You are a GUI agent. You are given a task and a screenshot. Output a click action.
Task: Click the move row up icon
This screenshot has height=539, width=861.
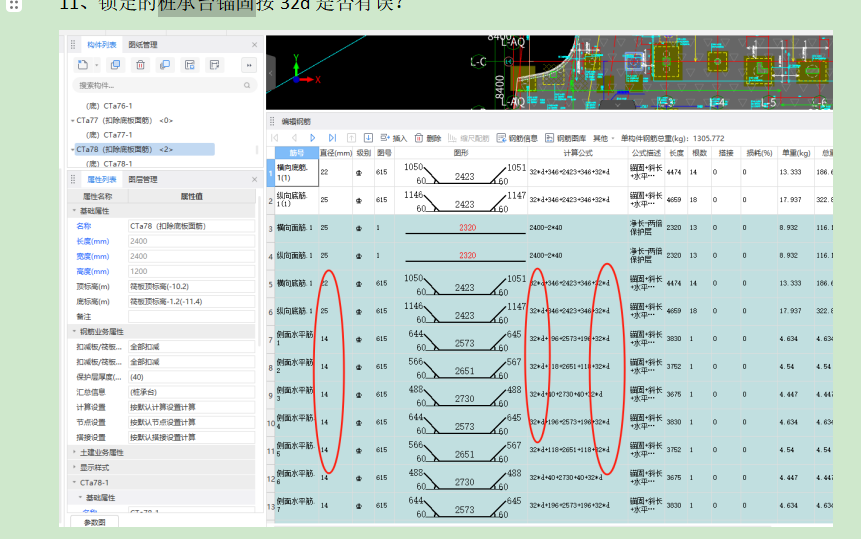[x=351, y=138]
